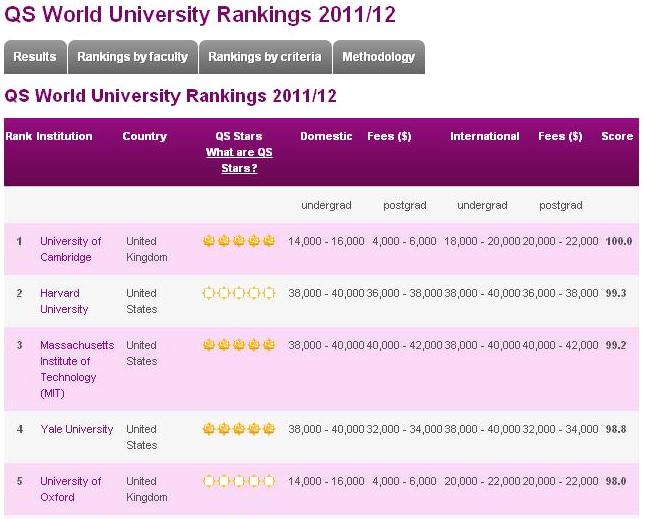Click University of Oxford empty stars rating
This screenshot has height=519, width=646.
point(239,482)
